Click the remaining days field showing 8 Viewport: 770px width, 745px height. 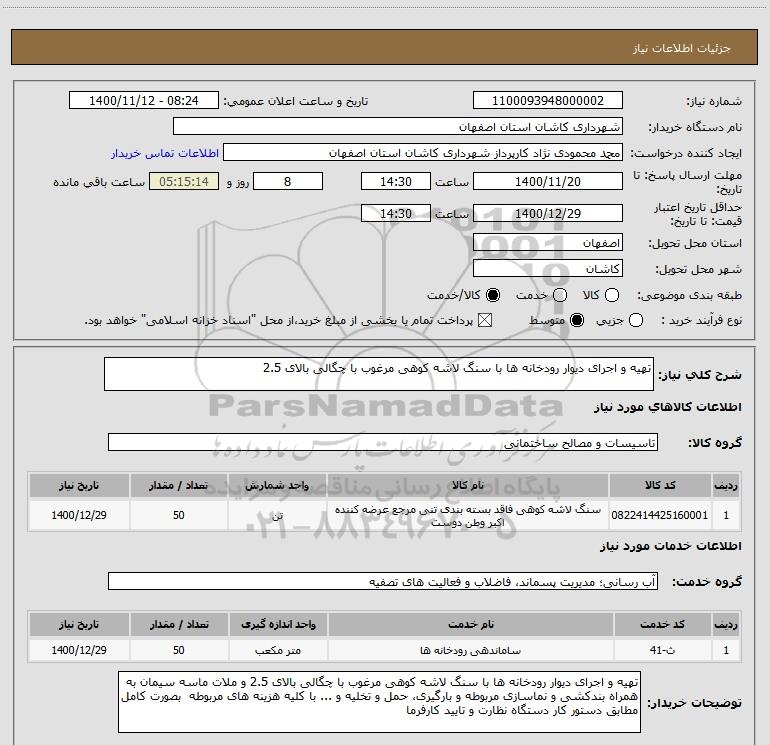pyautogui.click(x=288, y=181)
